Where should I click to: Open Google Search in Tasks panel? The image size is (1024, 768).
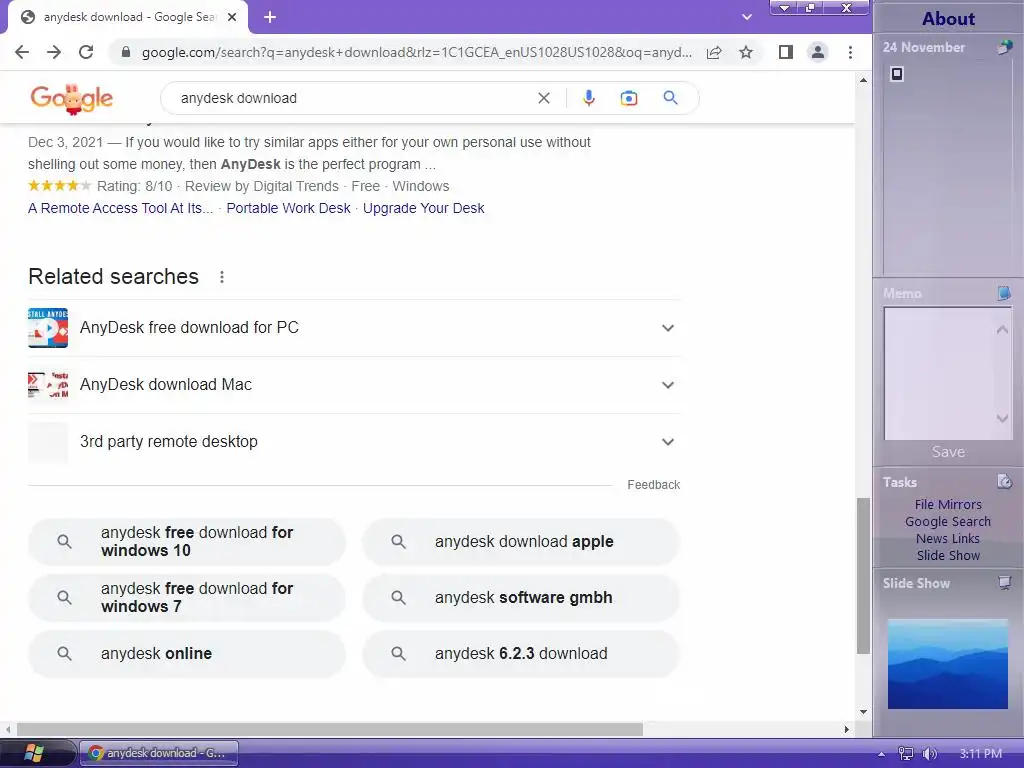click(948, 521)
